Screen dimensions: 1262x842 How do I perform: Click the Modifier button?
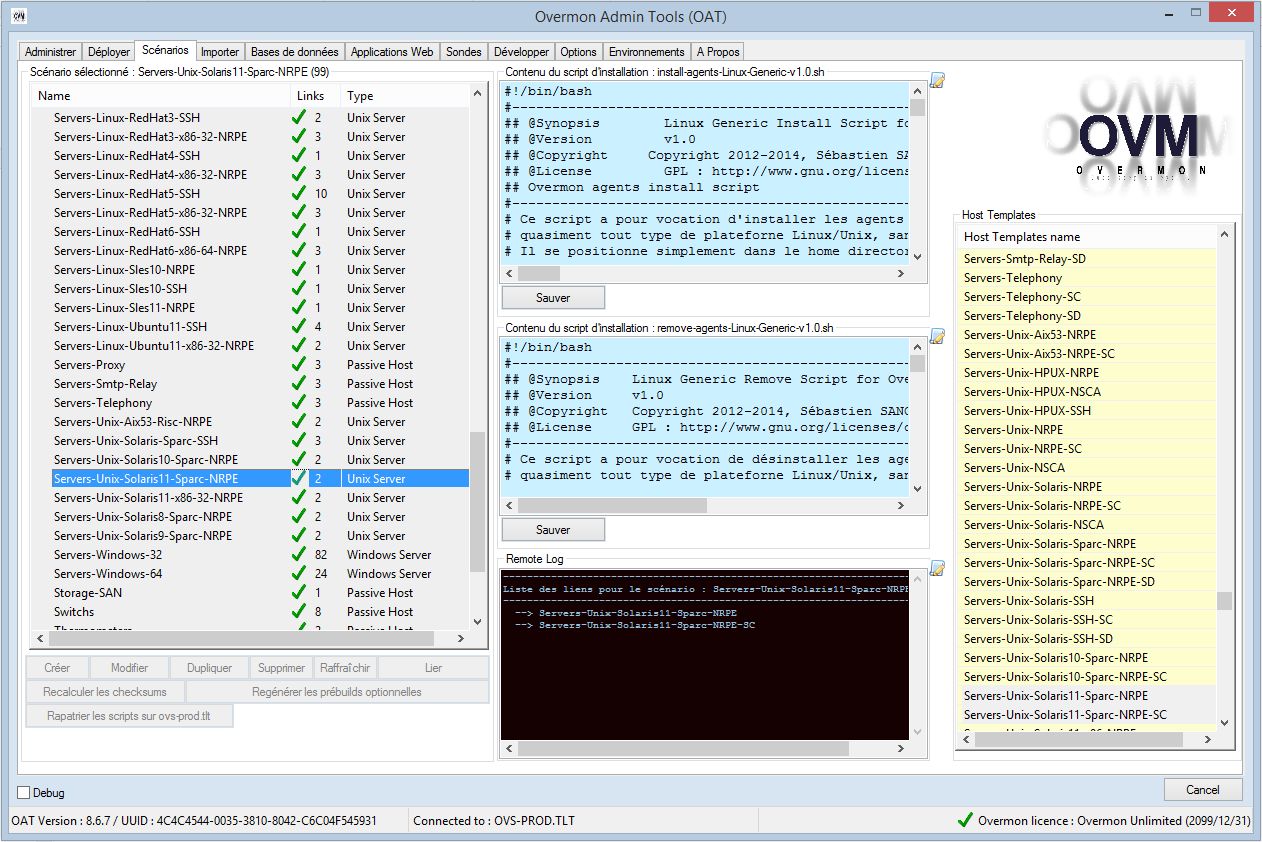pos(129,668)
